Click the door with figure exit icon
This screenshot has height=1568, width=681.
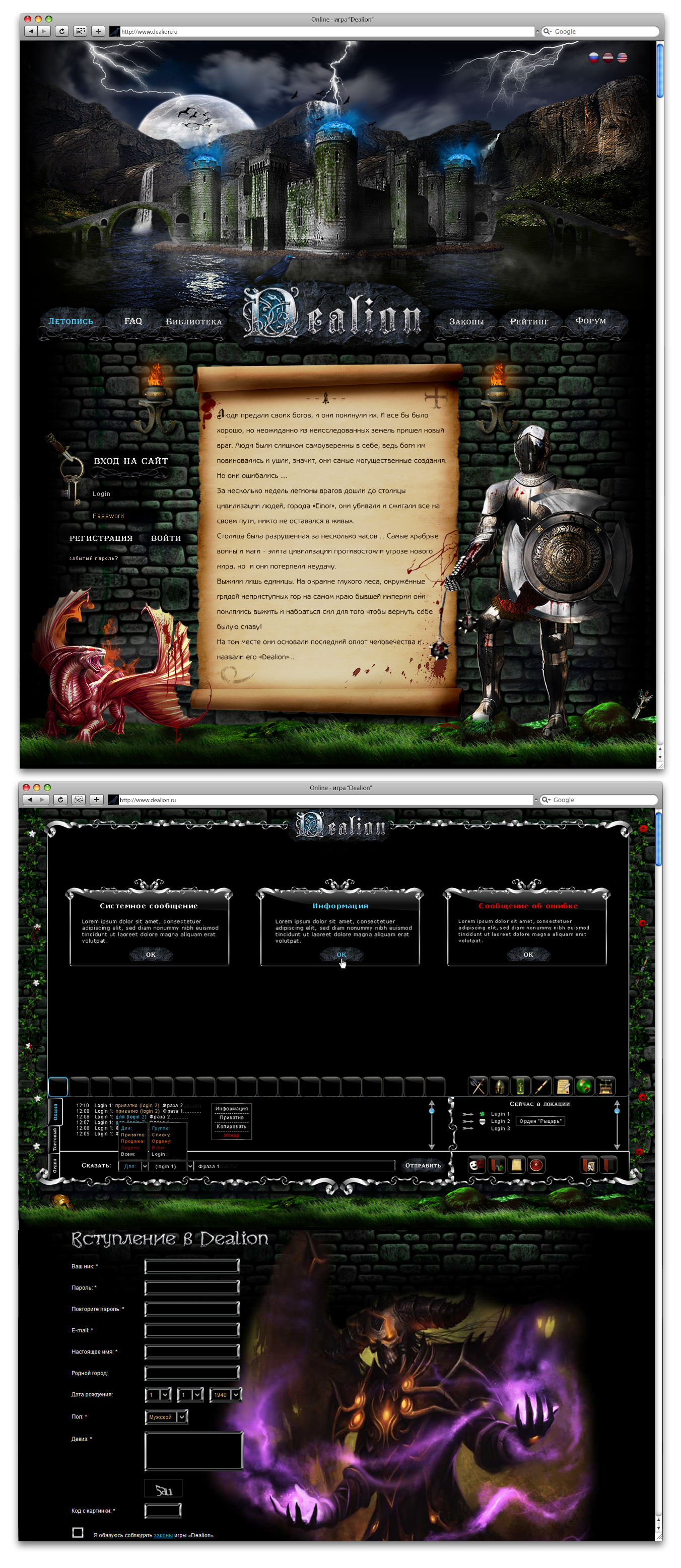(x=589, y=1165)
